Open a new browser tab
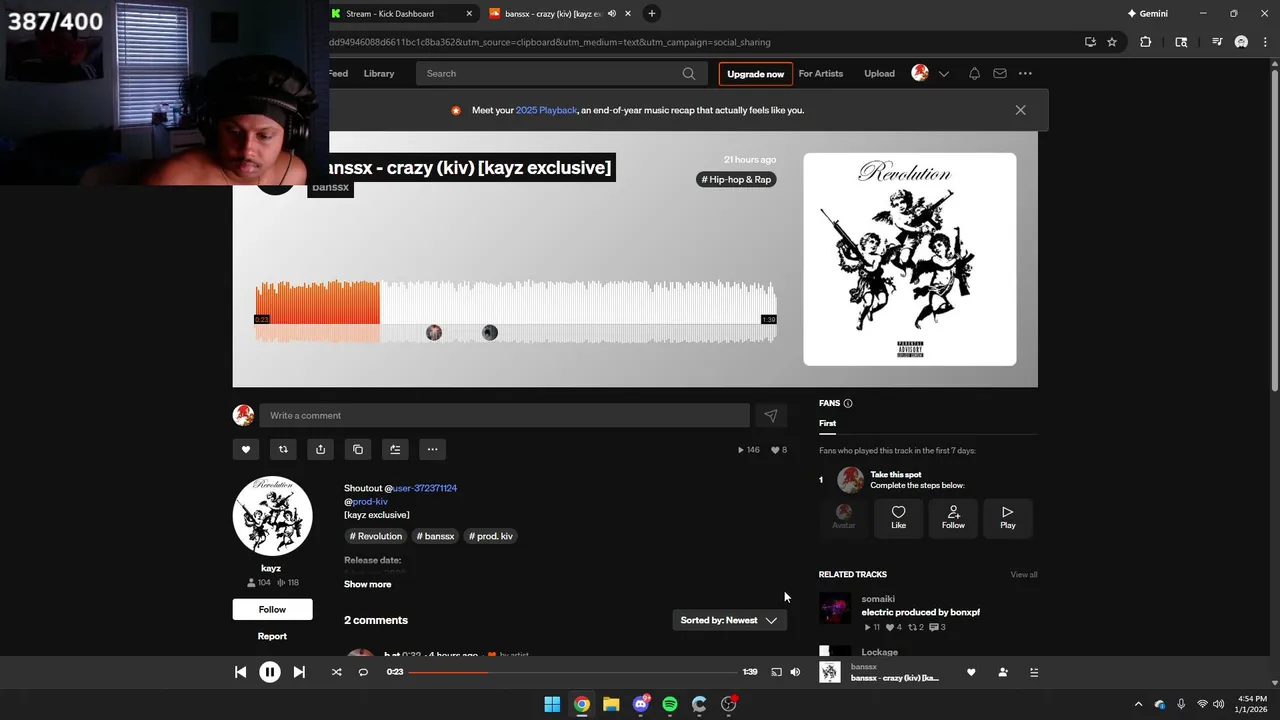This screenshot has width=1280, height=720. (x=651, y=13)
